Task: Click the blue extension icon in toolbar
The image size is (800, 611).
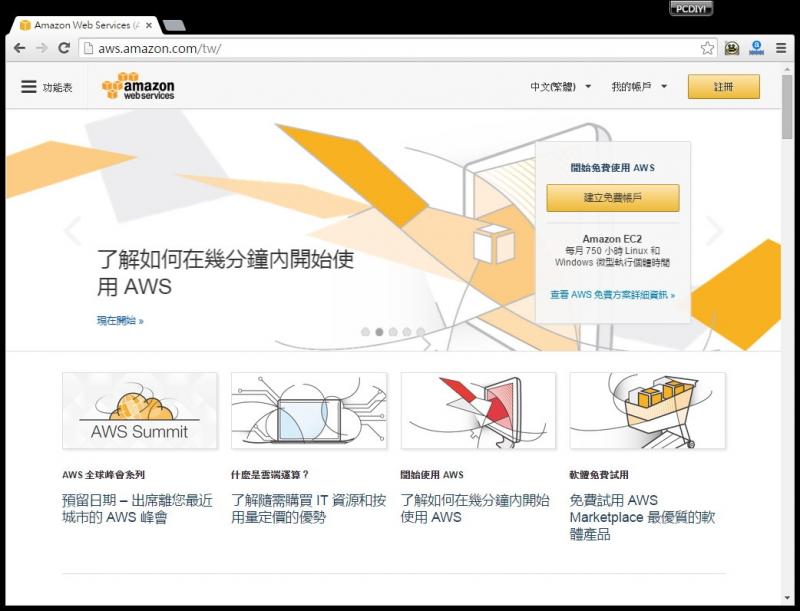Action: click(757, 48)
